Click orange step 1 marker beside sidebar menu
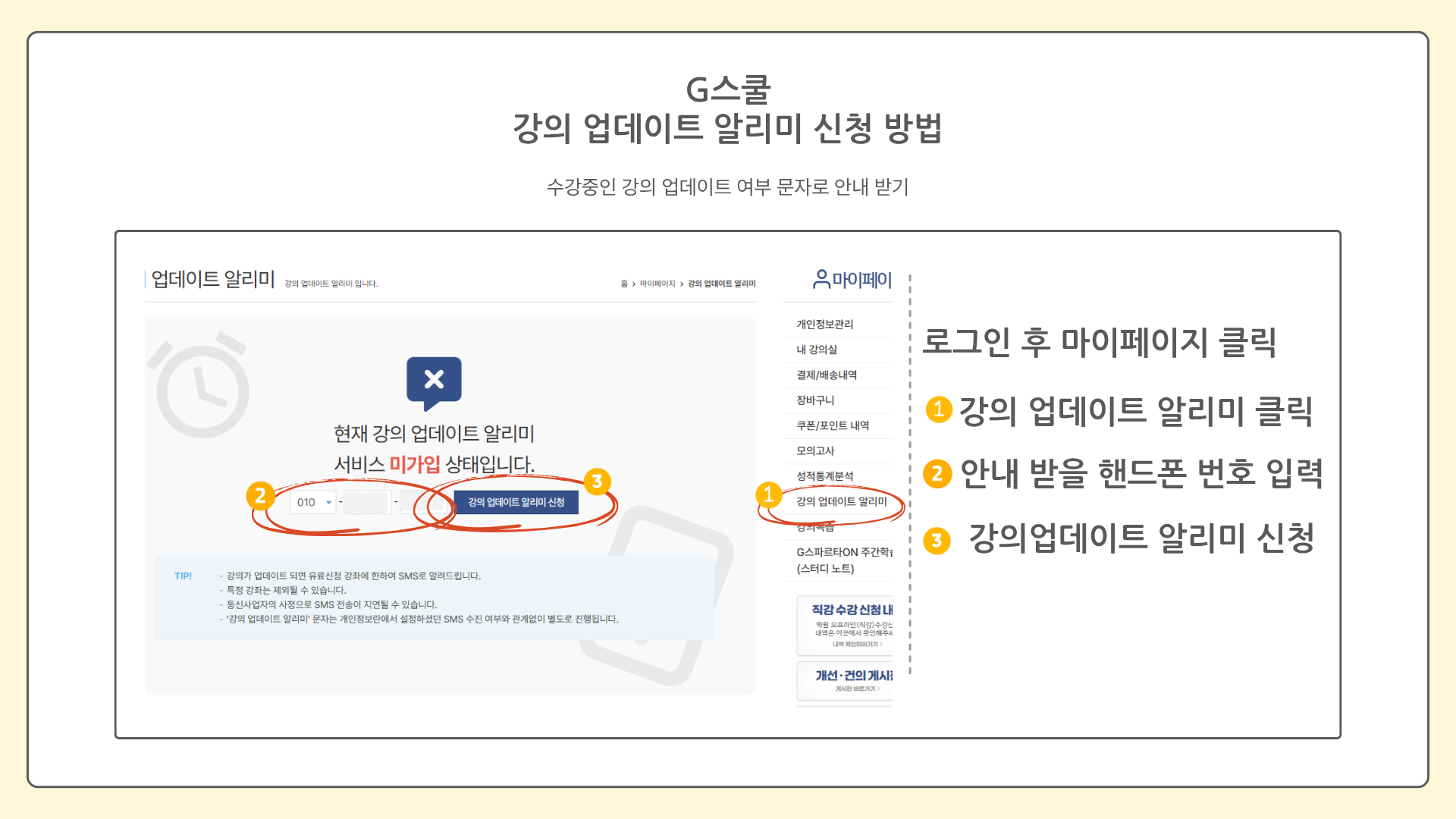Image resolution: width=1456 pixels, height=819 pixels. pos(768,494)
